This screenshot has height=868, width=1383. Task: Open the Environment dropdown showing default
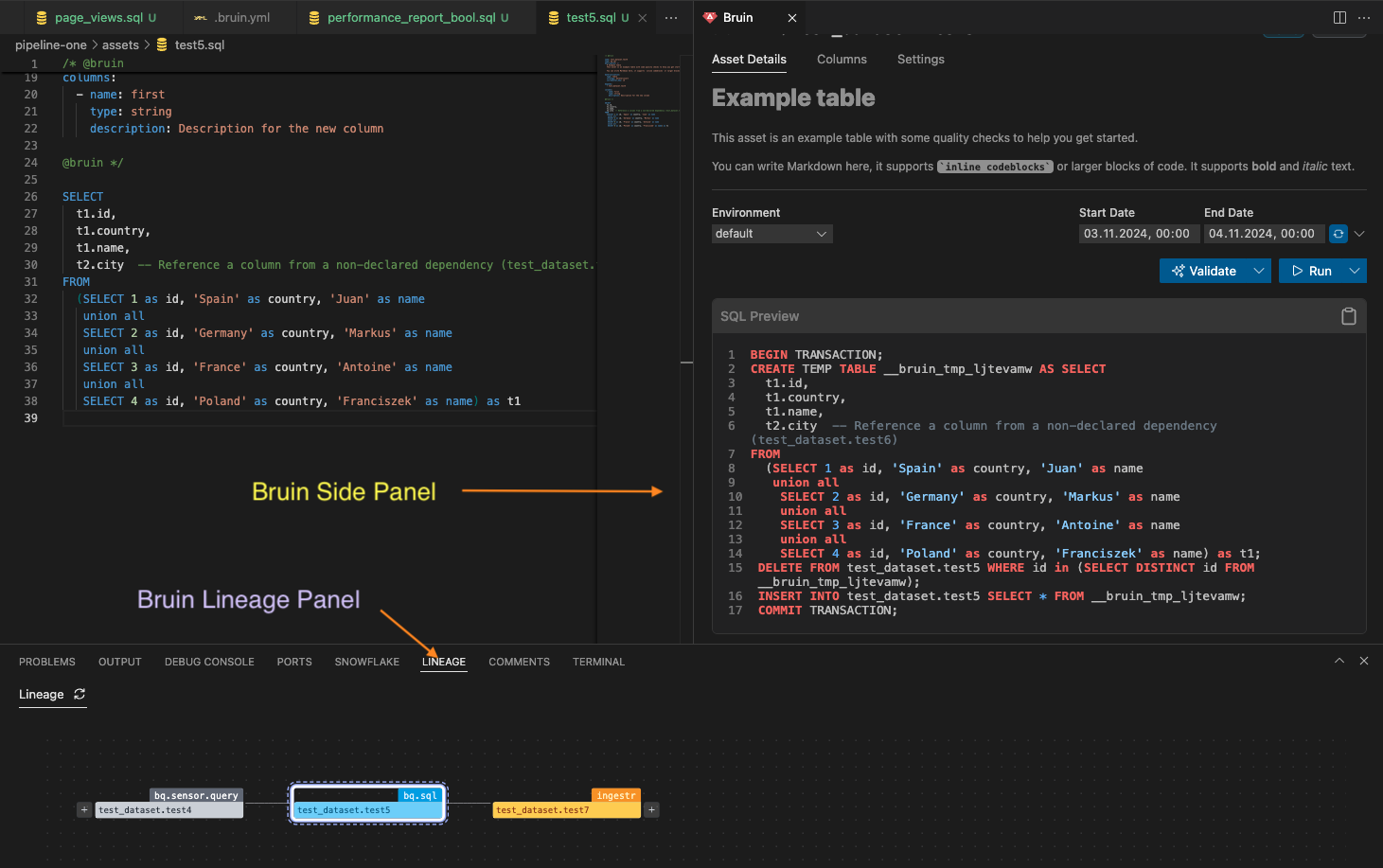coord(771,234)
